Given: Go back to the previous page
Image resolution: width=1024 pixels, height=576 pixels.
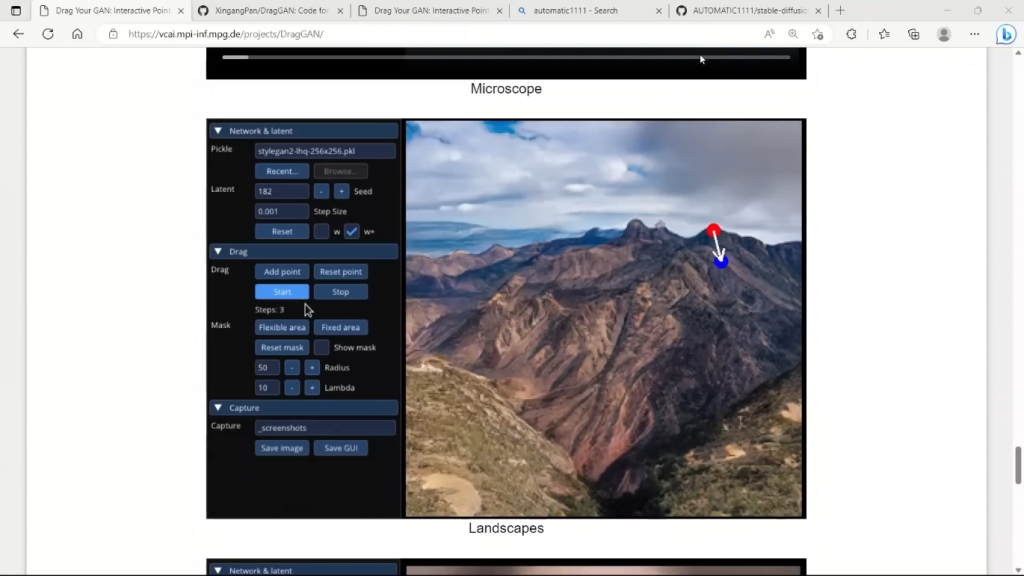Looking at the screenshot, I should coord(18,34).
